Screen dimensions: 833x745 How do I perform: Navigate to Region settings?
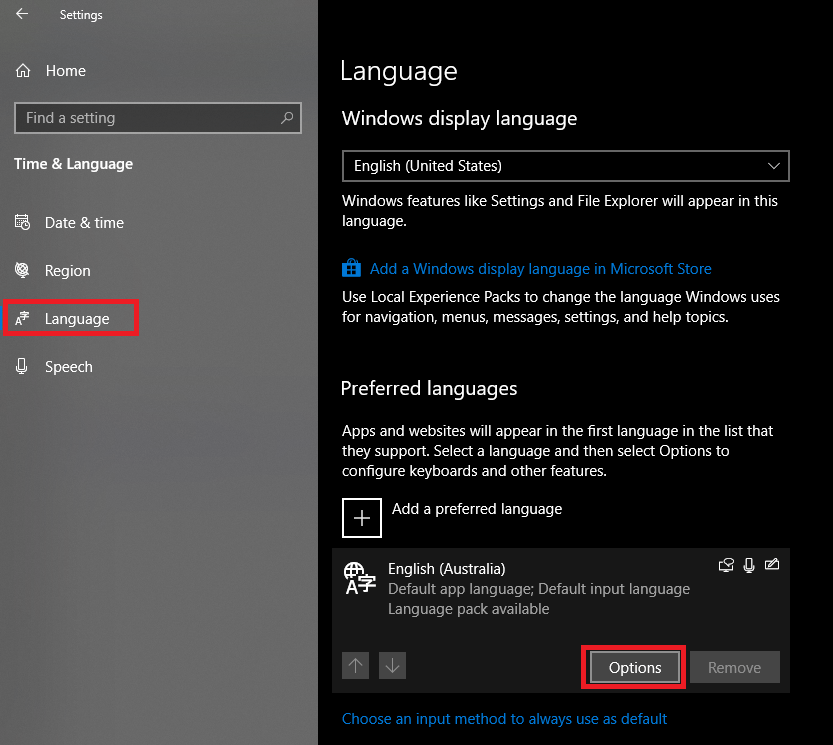(x=64, y=270)
